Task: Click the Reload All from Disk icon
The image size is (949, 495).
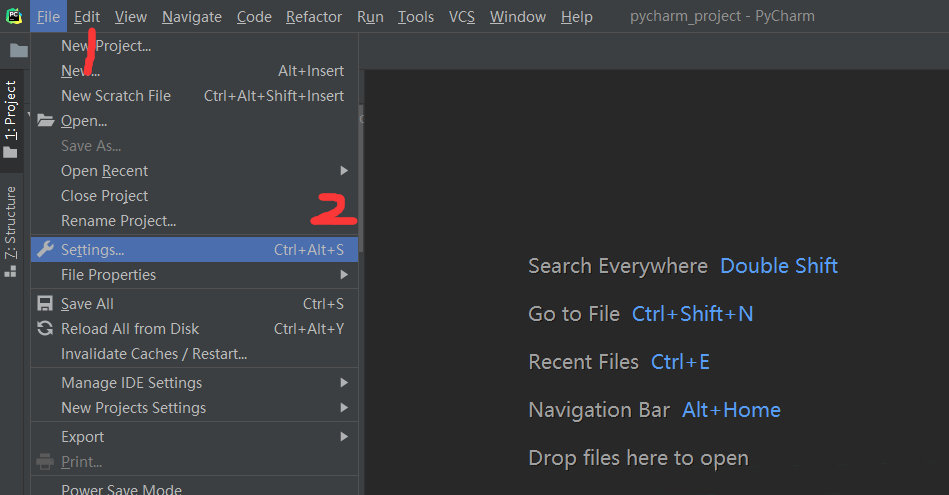Action: (45, 329)
